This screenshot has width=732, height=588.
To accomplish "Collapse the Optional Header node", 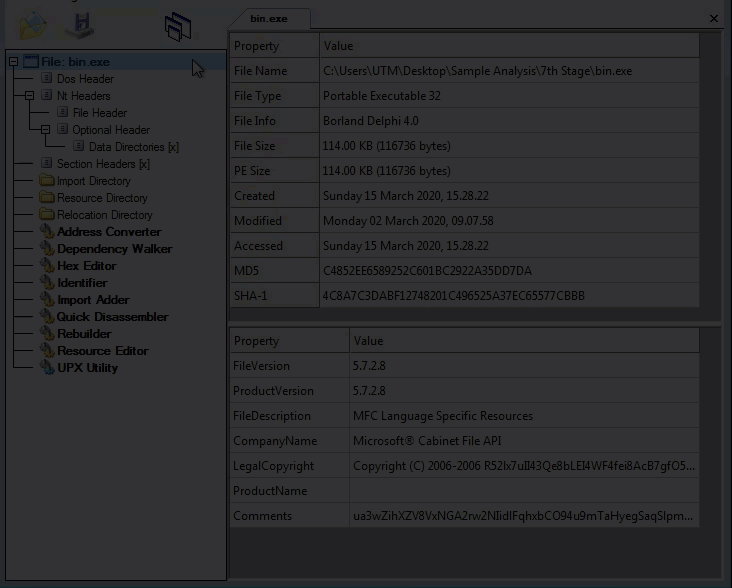I will 45,130.
